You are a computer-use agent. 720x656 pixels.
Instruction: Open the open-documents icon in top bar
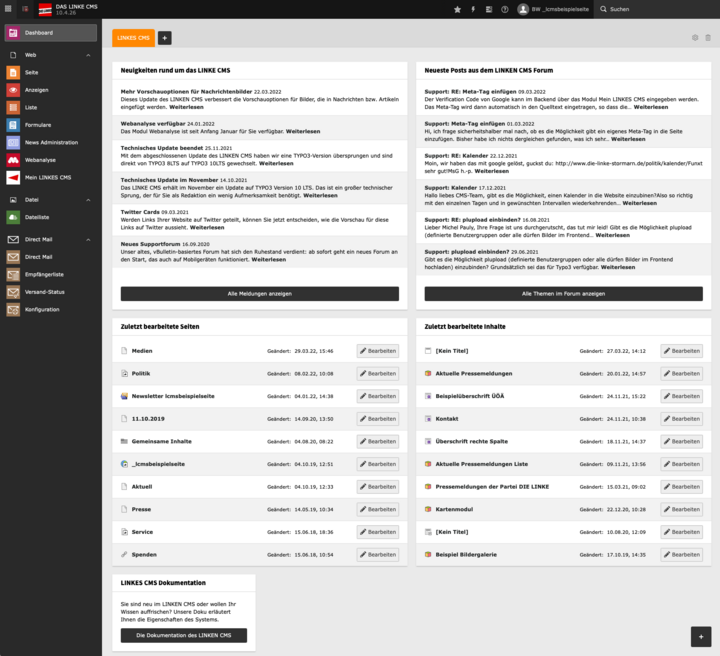pos(489,9)
